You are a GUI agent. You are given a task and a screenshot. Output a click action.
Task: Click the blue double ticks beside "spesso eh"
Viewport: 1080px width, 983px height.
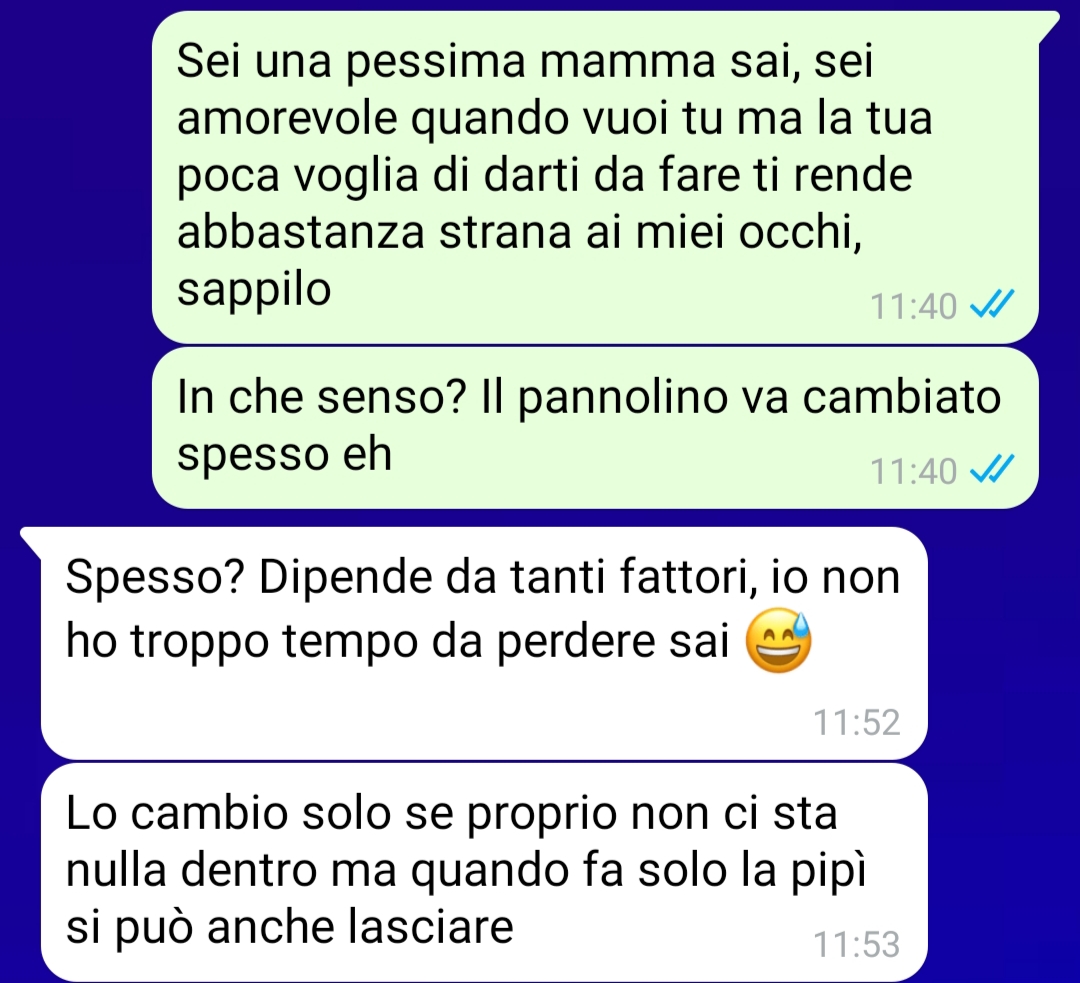point(992,469)
